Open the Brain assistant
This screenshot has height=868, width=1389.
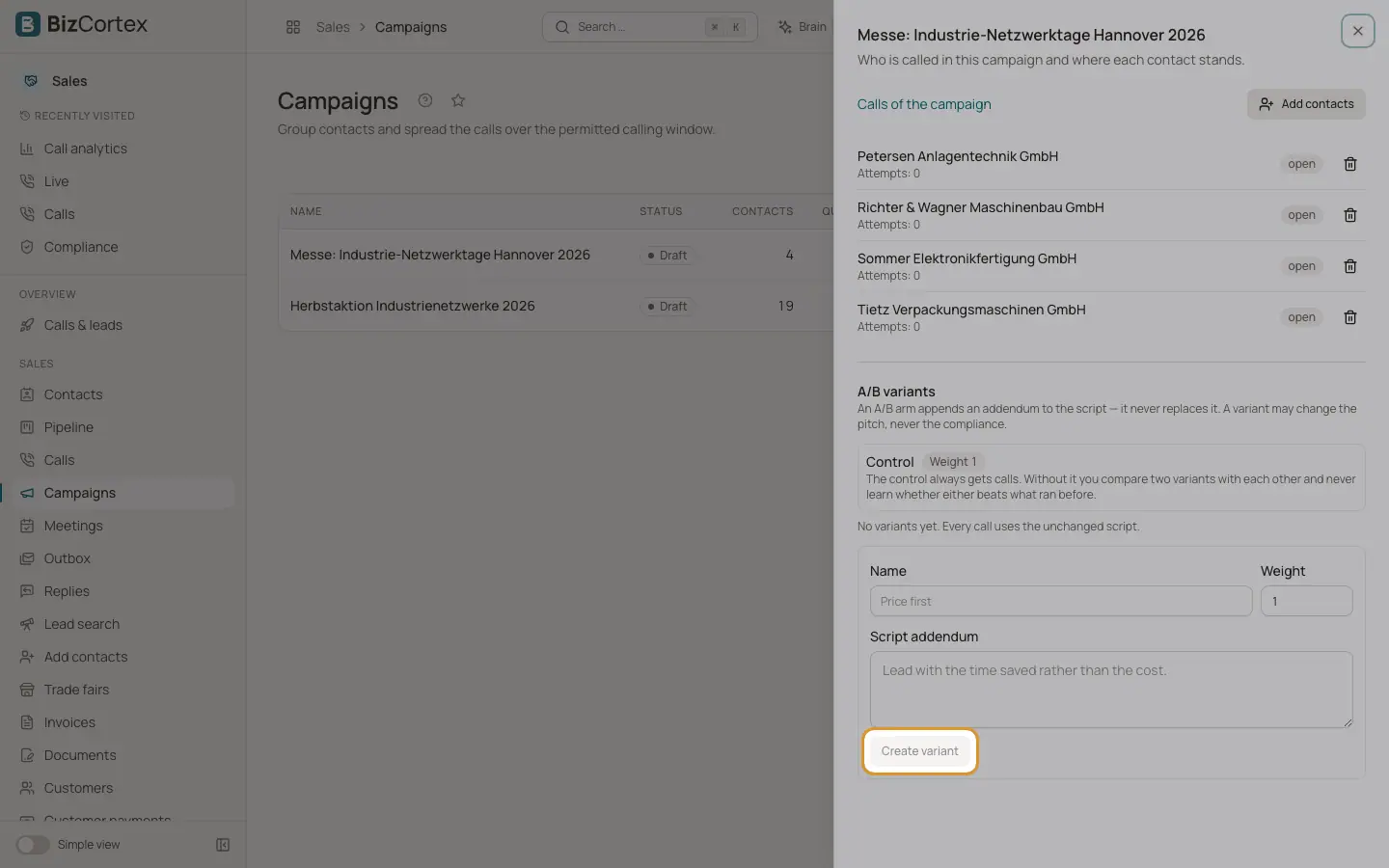tap(803, 27)
